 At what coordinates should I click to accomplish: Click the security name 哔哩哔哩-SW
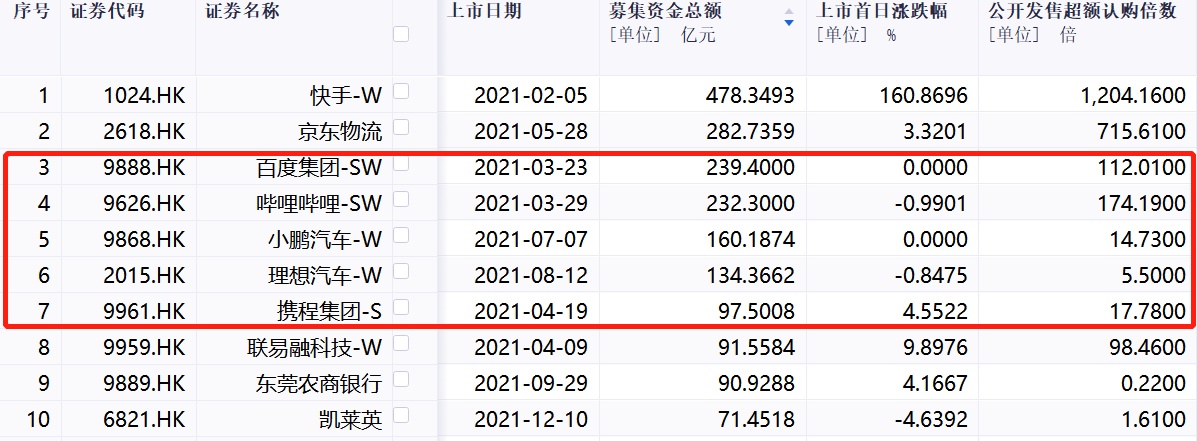(319, 204)
